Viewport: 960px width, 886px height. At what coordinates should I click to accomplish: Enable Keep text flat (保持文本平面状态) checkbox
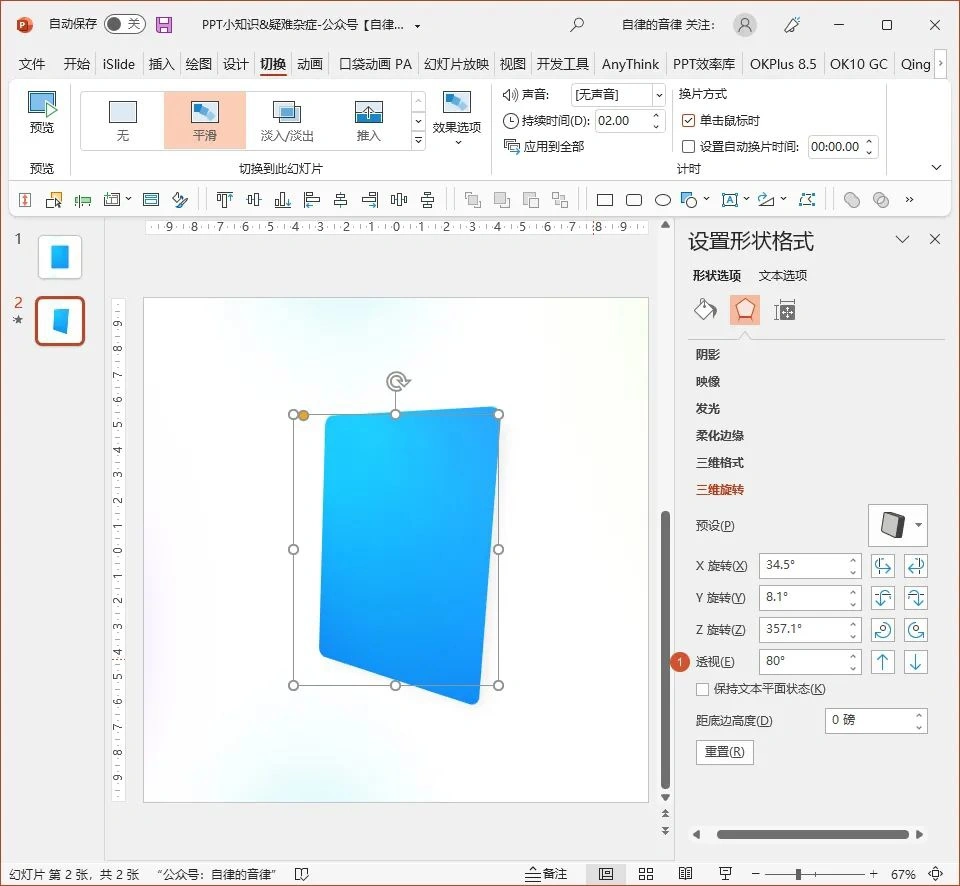click(x=703, y=689)
